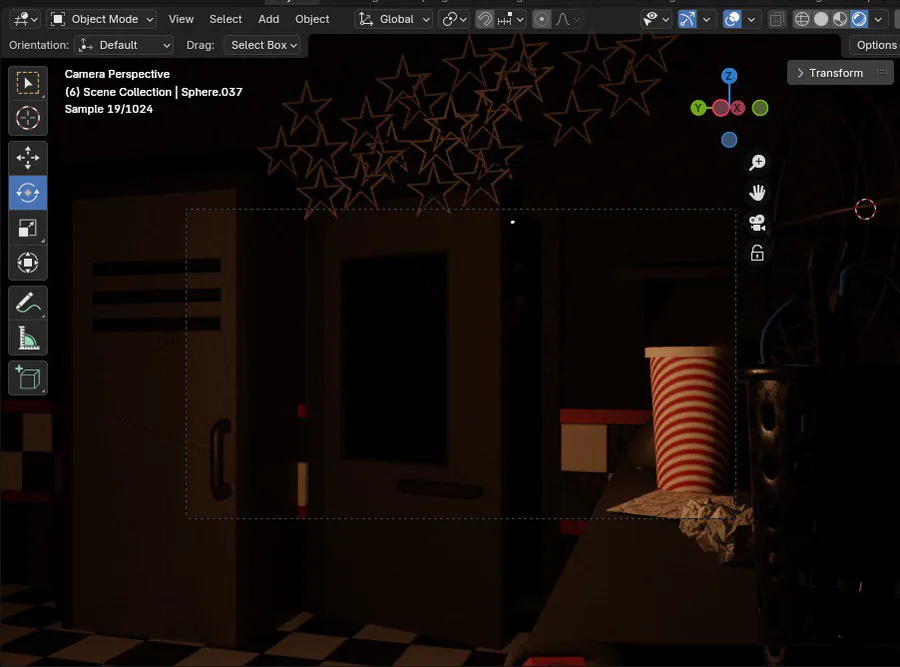Viewport: 900px width, 667px height.
Task: Toggle X-Ray mode in header
Action: [776, 20]
